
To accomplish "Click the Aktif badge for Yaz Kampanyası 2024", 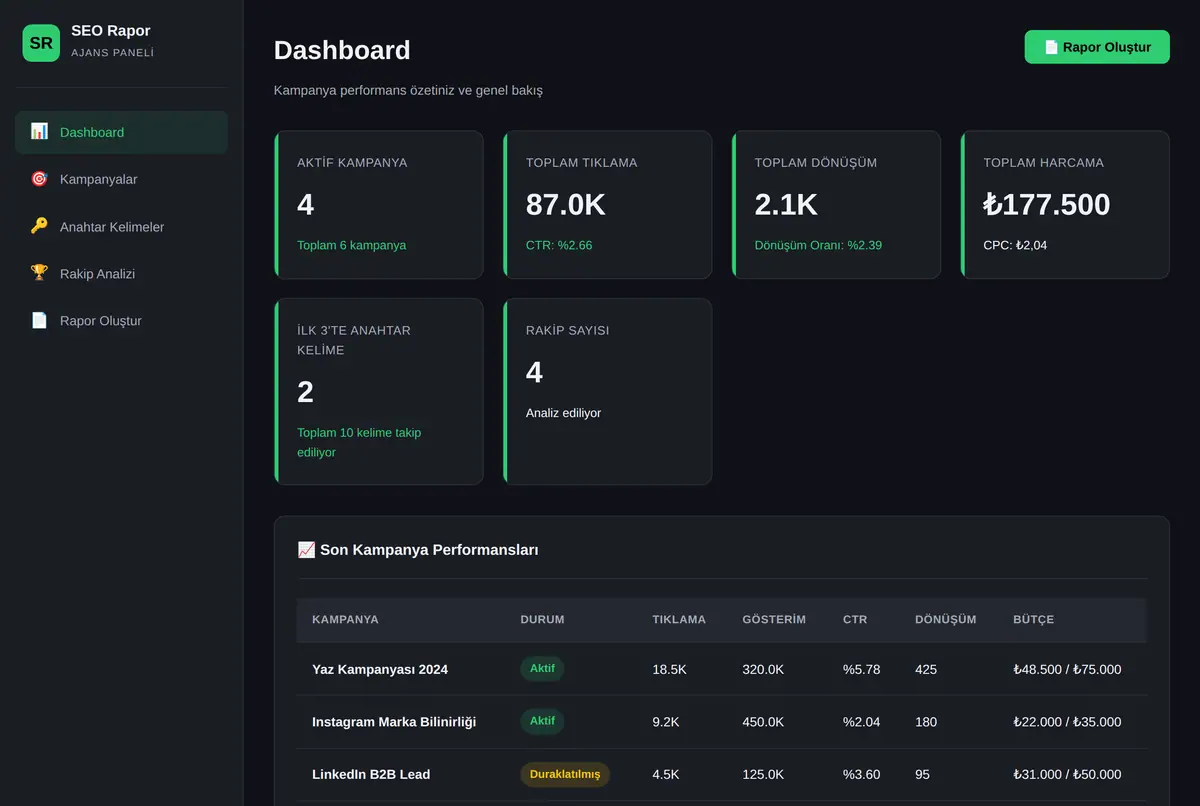I will coord(542,668).
